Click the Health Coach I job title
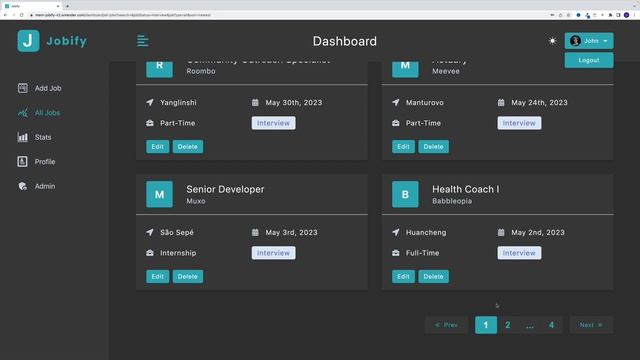This screenshot has height=360, width=640. pos(466,189)
